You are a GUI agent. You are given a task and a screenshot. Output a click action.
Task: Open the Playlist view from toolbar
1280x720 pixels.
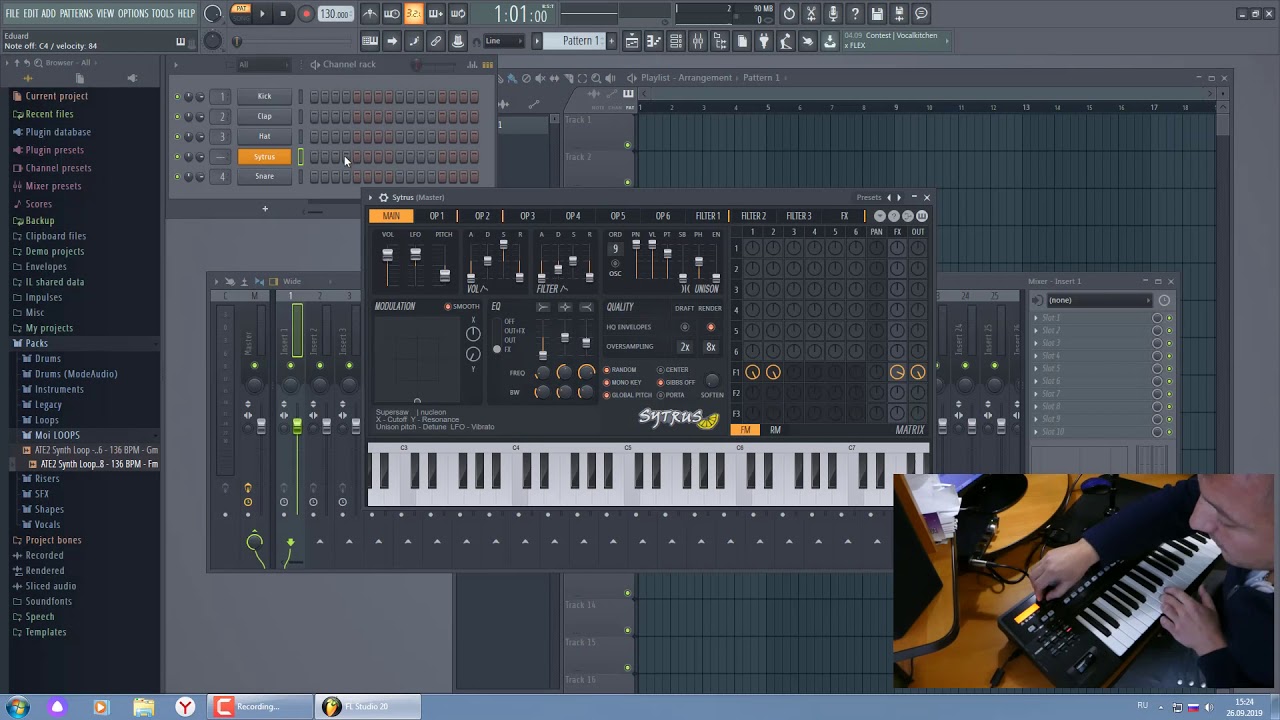[x=632, y=41]
